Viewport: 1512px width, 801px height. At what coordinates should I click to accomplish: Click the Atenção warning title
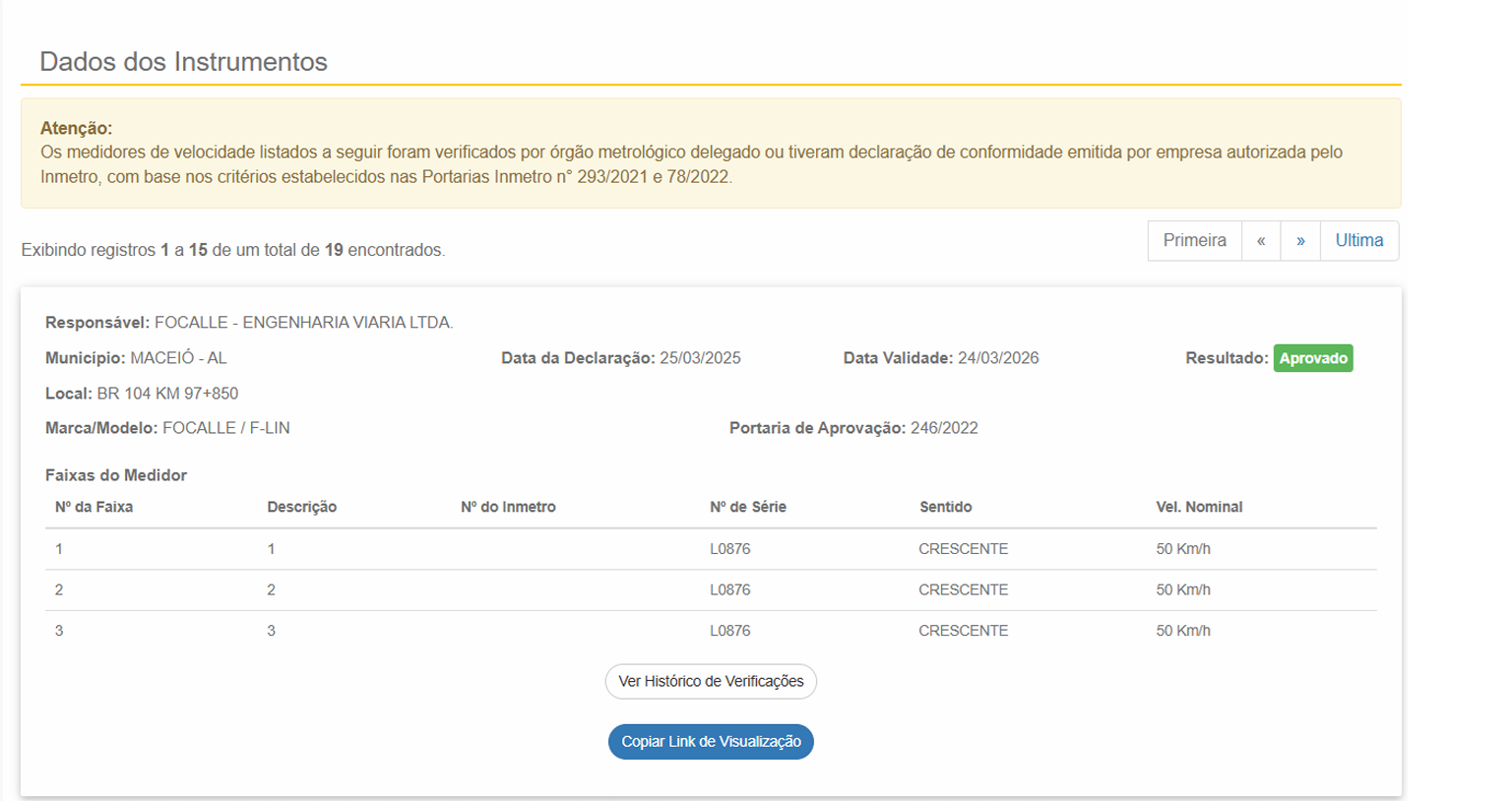point(76,128)
